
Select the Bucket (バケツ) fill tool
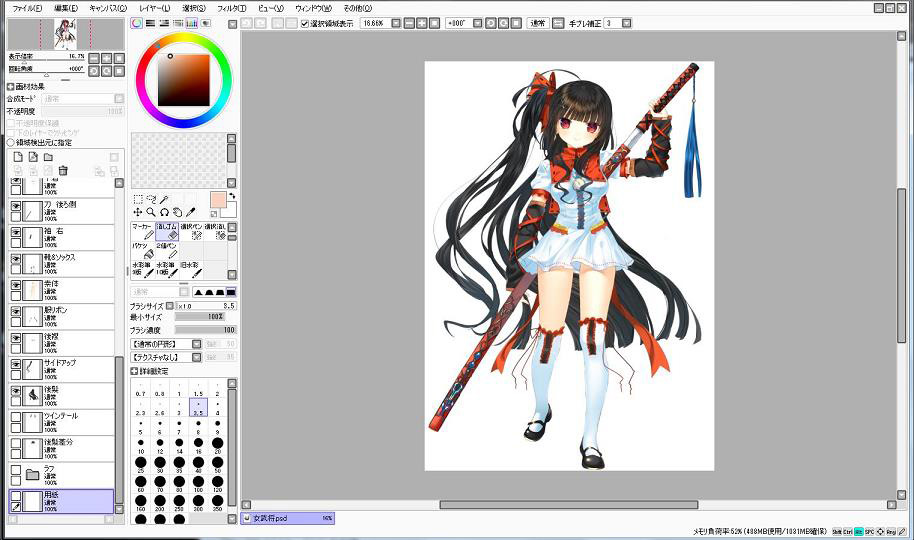(x=143, y=250)
